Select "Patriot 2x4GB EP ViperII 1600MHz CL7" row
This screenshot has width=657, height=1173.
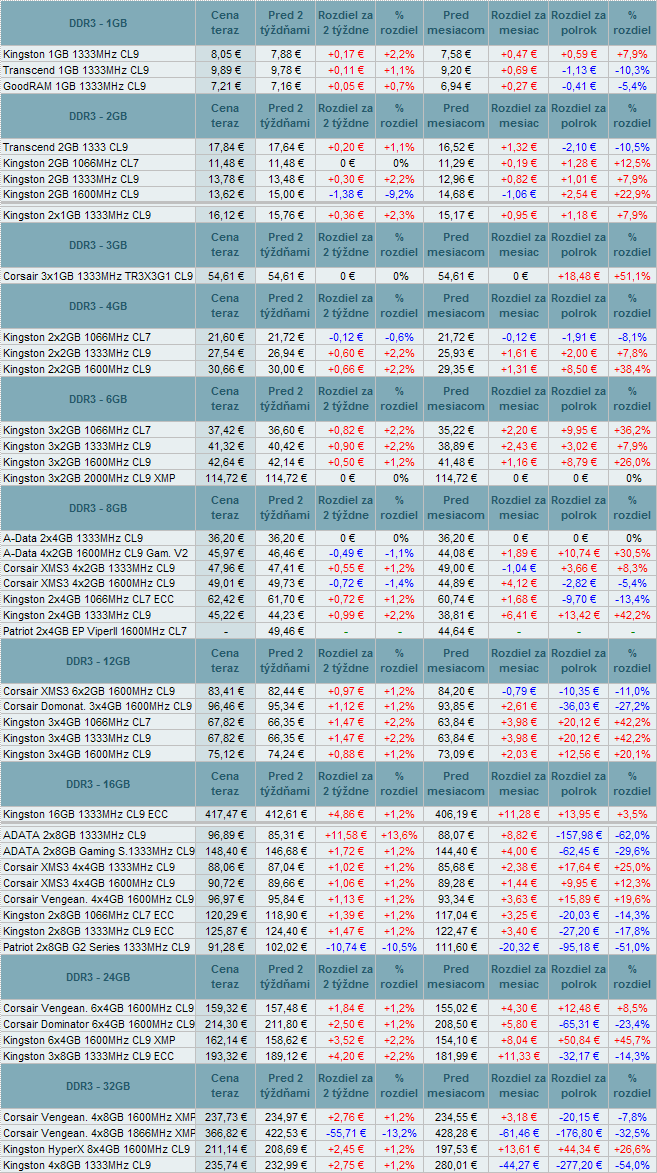click(x=98, y=632)
